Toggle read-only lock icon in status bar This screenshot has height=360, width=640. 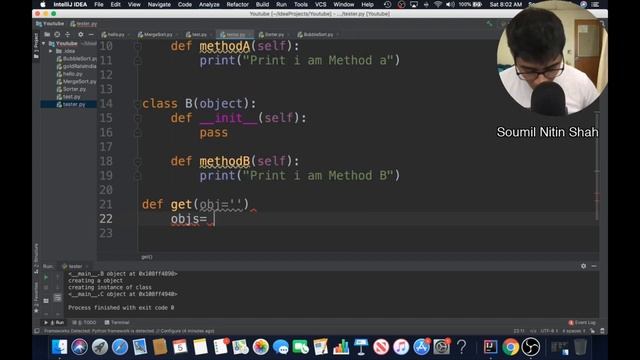pos(593,331)
